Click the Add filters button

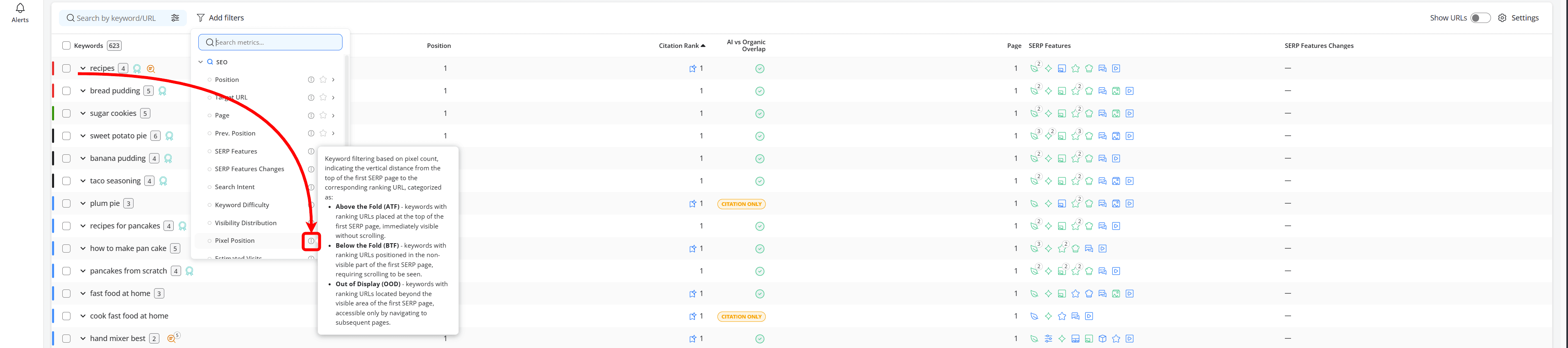tap(220, 18)
